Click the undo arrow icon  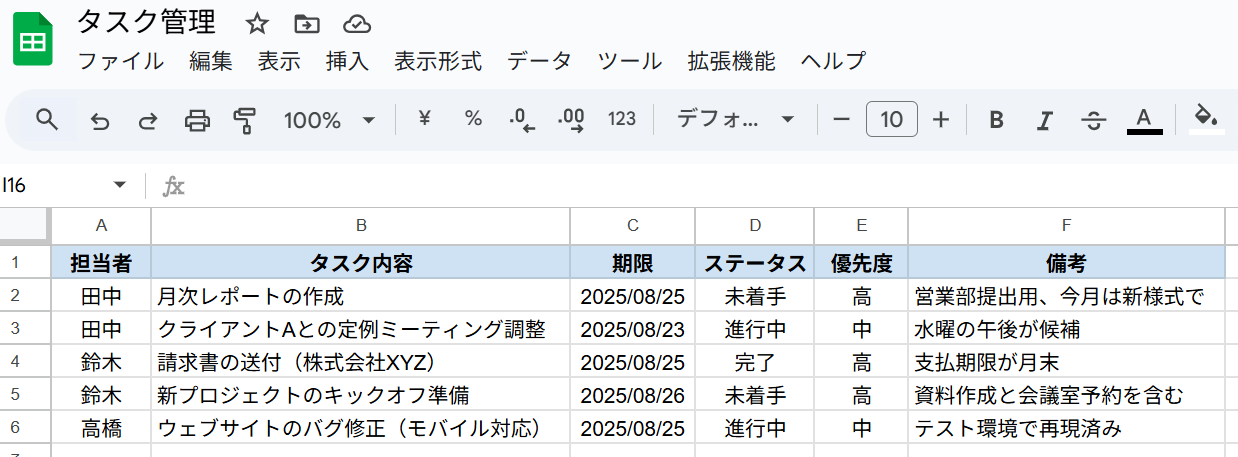[99, 120]
